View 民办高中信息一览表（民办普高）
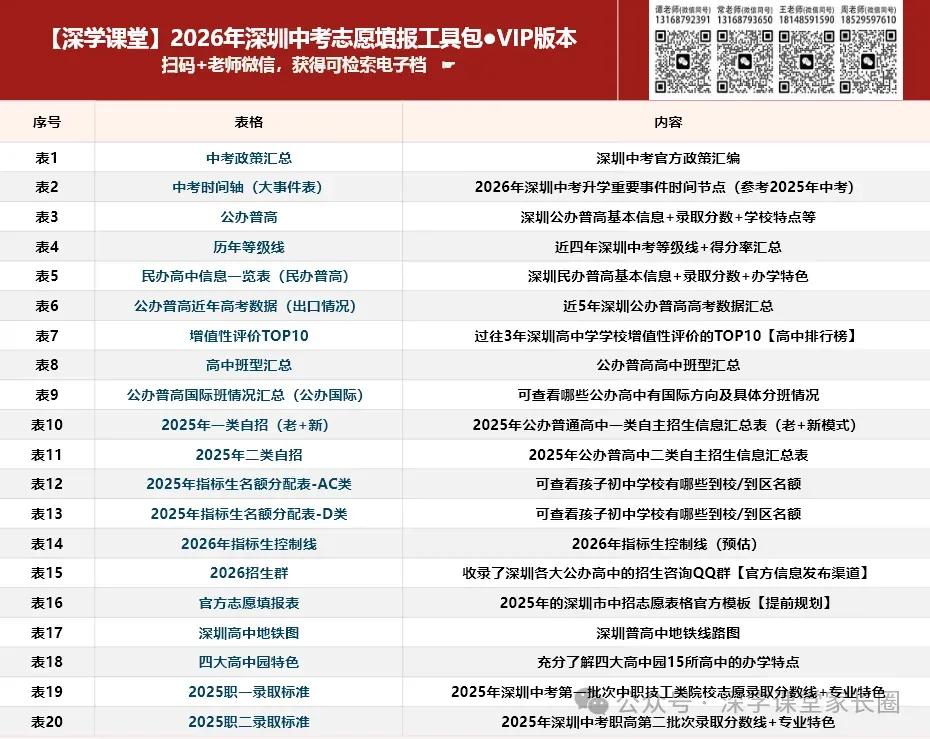Image resolution: width=930 pixels, height=739 pixels. pos(248,276)
